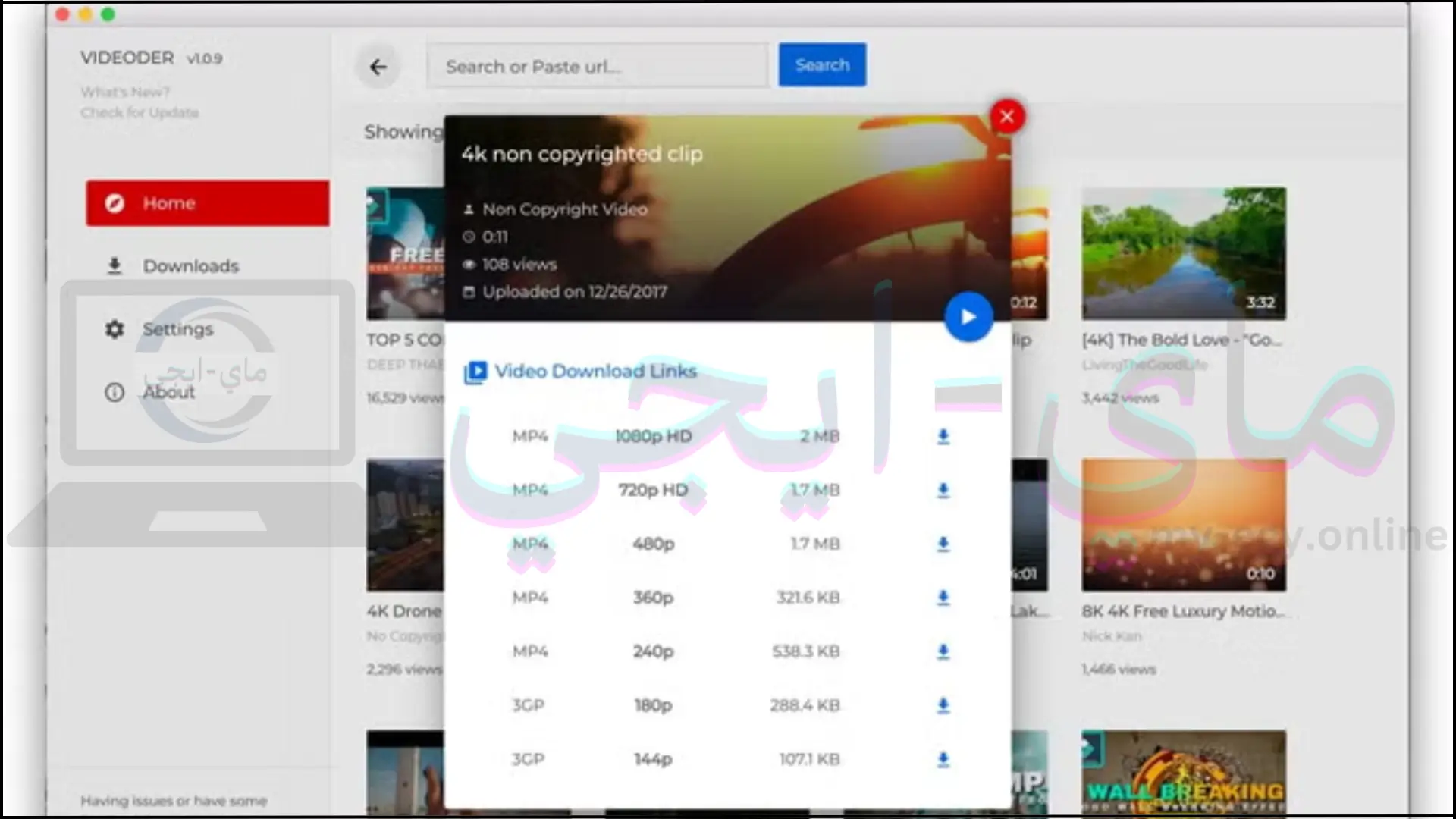Click the Nick Kan channel name
Screen dimensions: 1456x819
[x=1112, y=636]
